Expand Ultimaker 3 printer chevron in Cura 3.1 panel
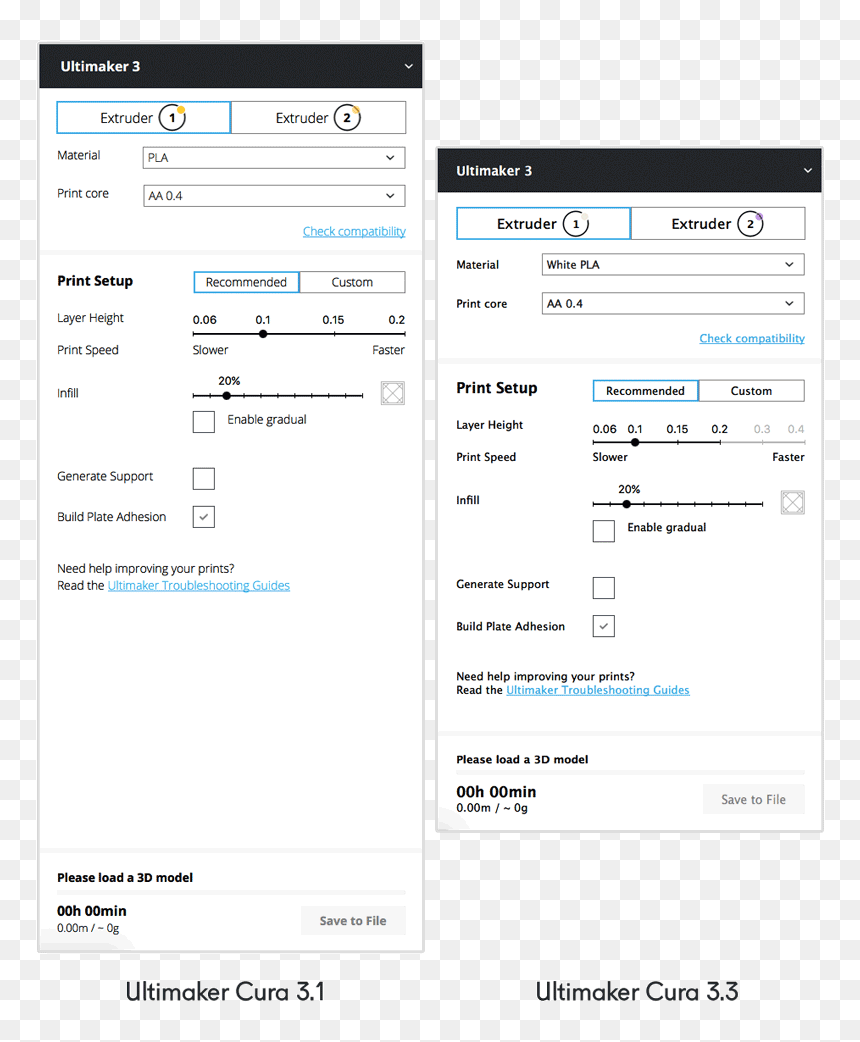The width and height of the screenshot is (860, 1042). pos(409,66)
